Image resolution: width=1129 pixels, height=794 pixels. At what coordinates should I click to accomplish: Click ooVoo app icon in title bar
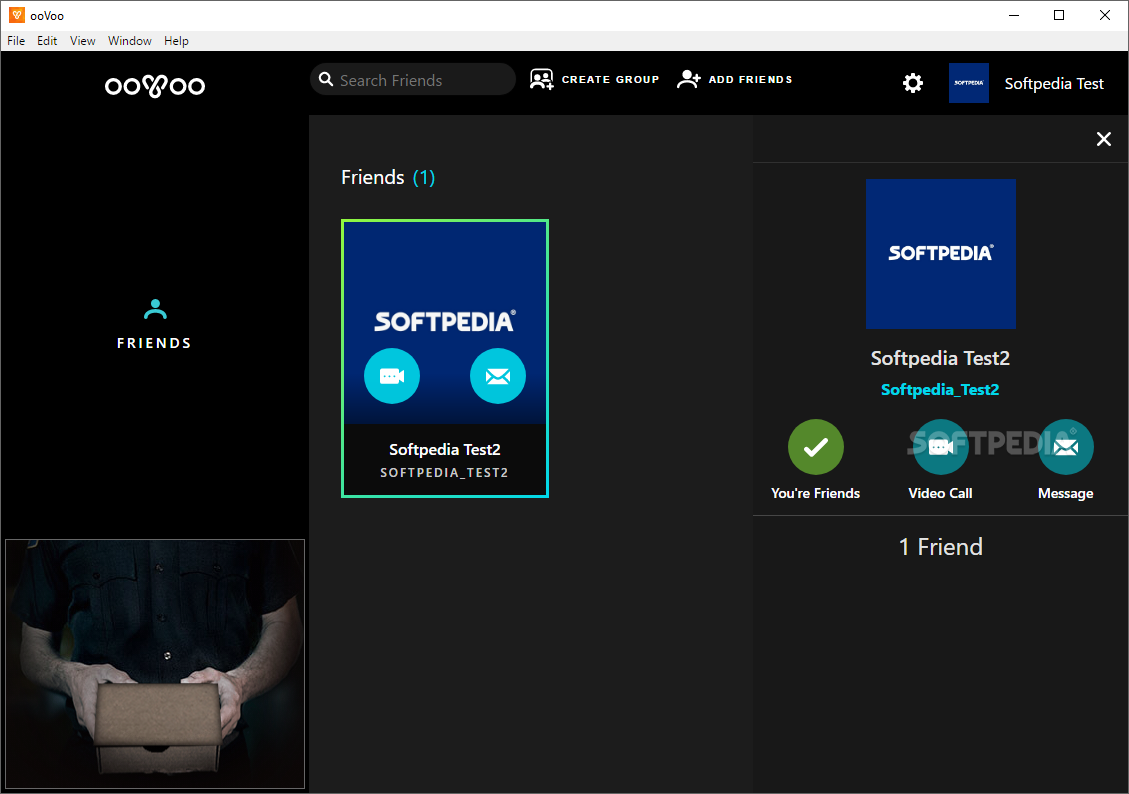coord(17,15)
